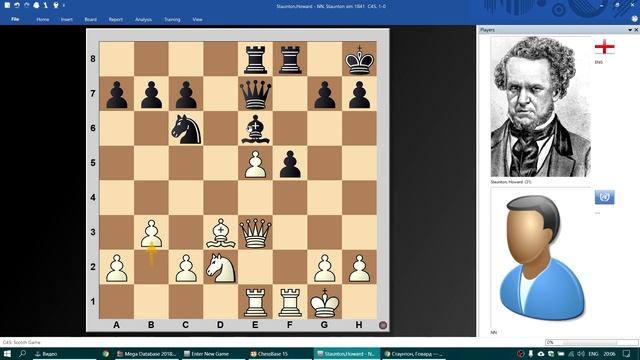
Task: Select the white bishop on d3
Action: coord(221,232)
